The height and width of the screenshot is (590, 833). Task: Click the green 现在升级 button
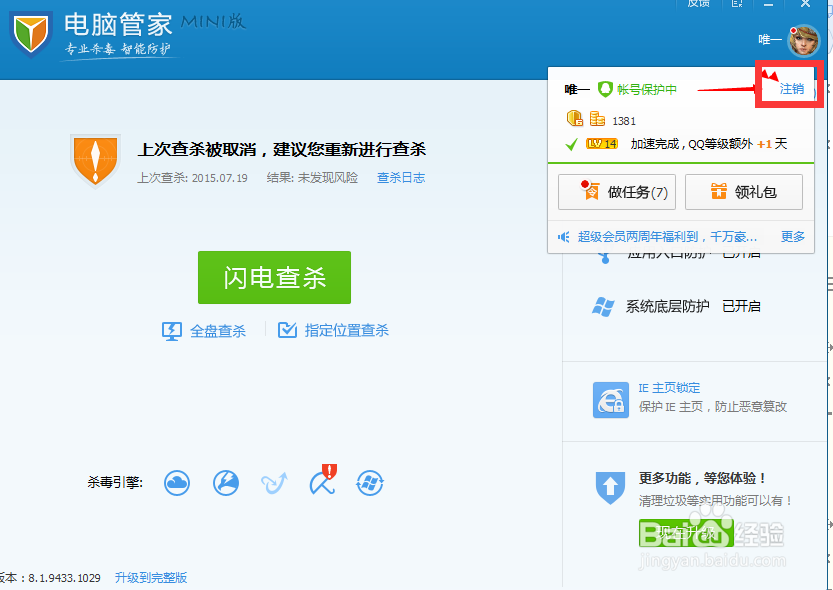(686, 533)
